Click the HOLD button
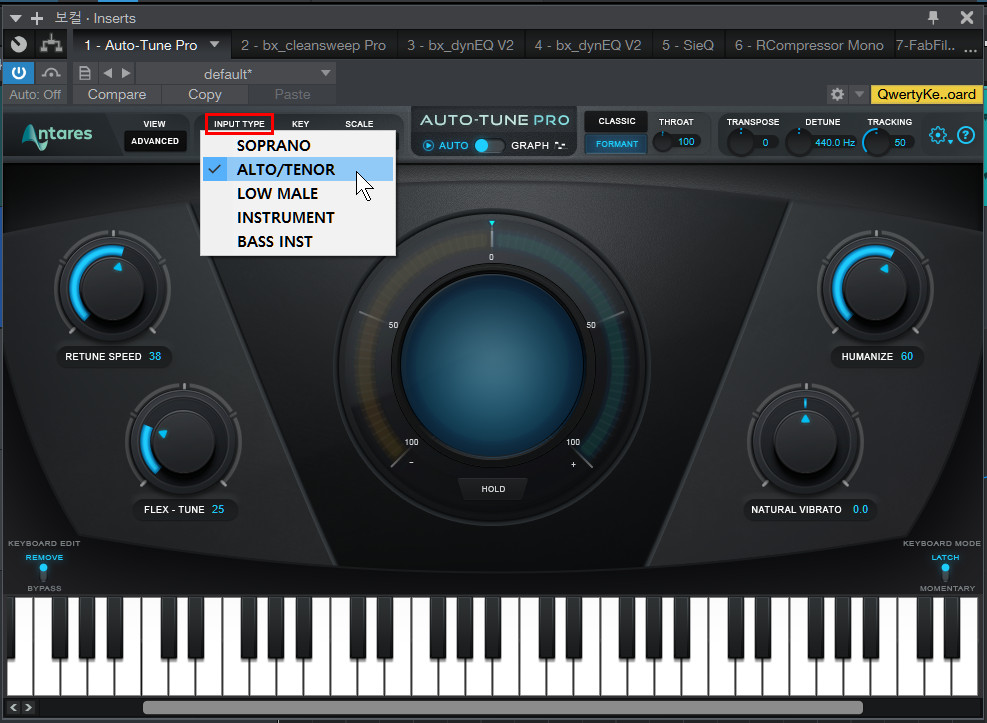This screenshot has height=723, width=987. [493, 489]
